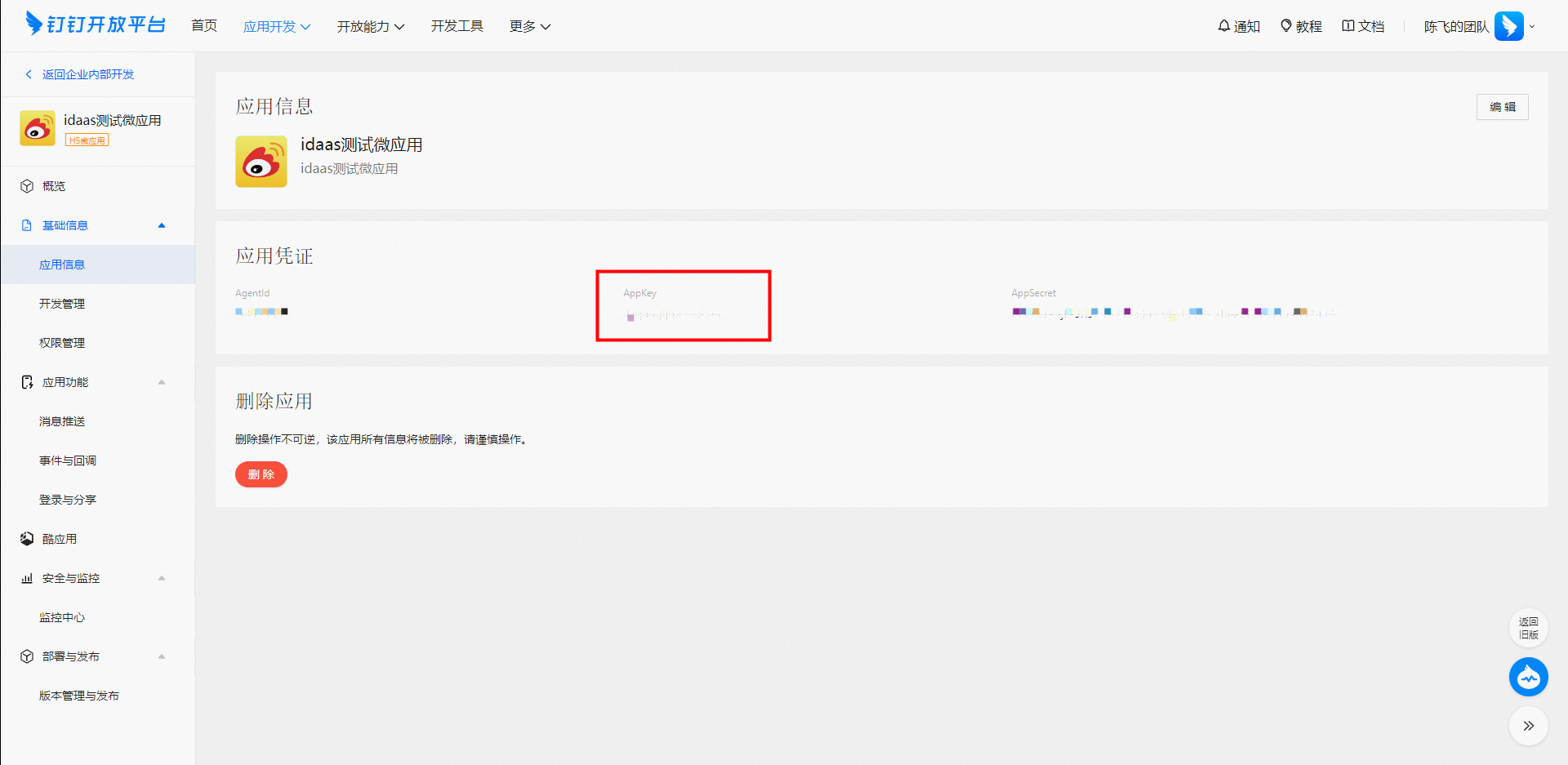Open the 开发工具 menu item

457,26
